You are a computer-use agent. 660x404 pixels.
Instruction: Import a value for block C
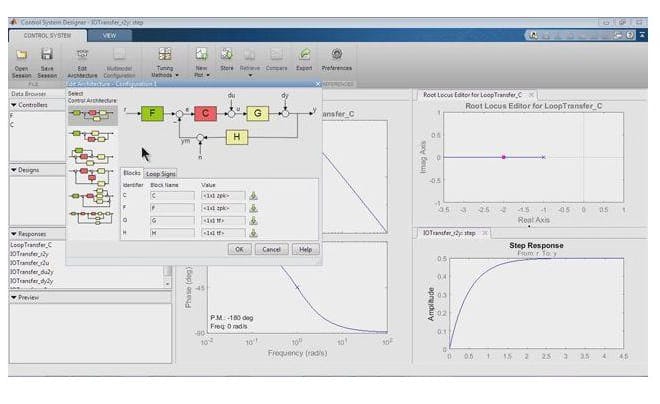click(253, 196)
